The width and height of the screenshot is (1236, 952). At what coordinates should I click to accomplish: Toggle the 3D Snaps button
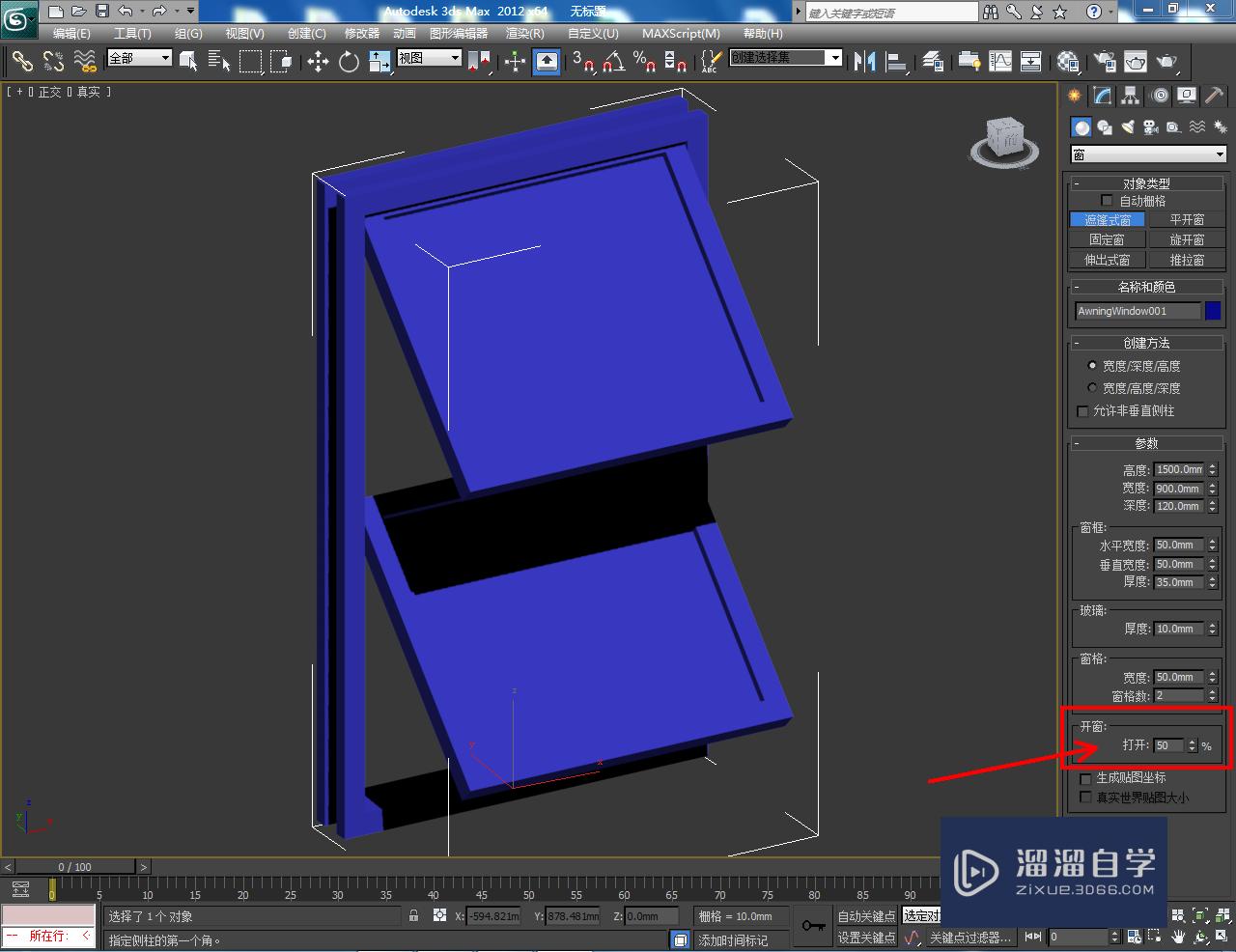click(x=582, y=62)
